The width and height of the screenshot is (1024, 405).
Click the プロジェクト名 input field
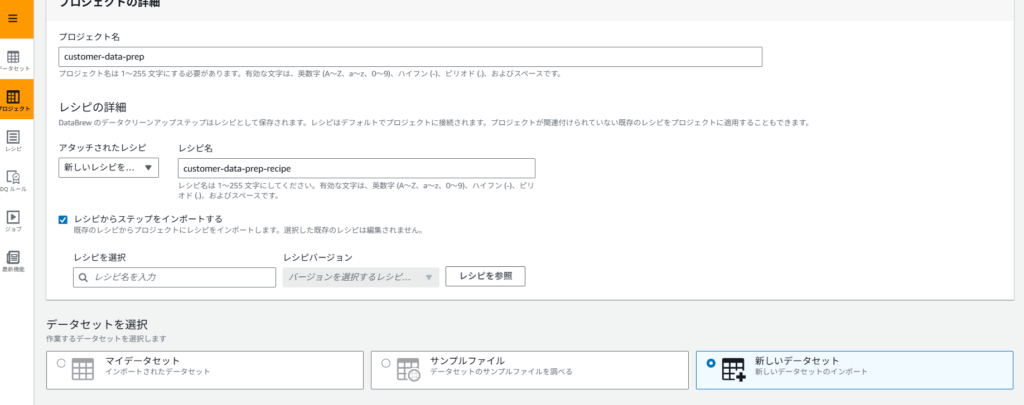point(410,57)
